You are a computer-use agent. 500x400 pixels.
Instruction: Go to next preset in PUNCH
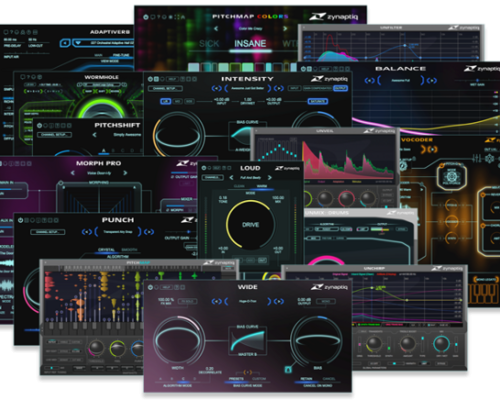click(149, 232)
